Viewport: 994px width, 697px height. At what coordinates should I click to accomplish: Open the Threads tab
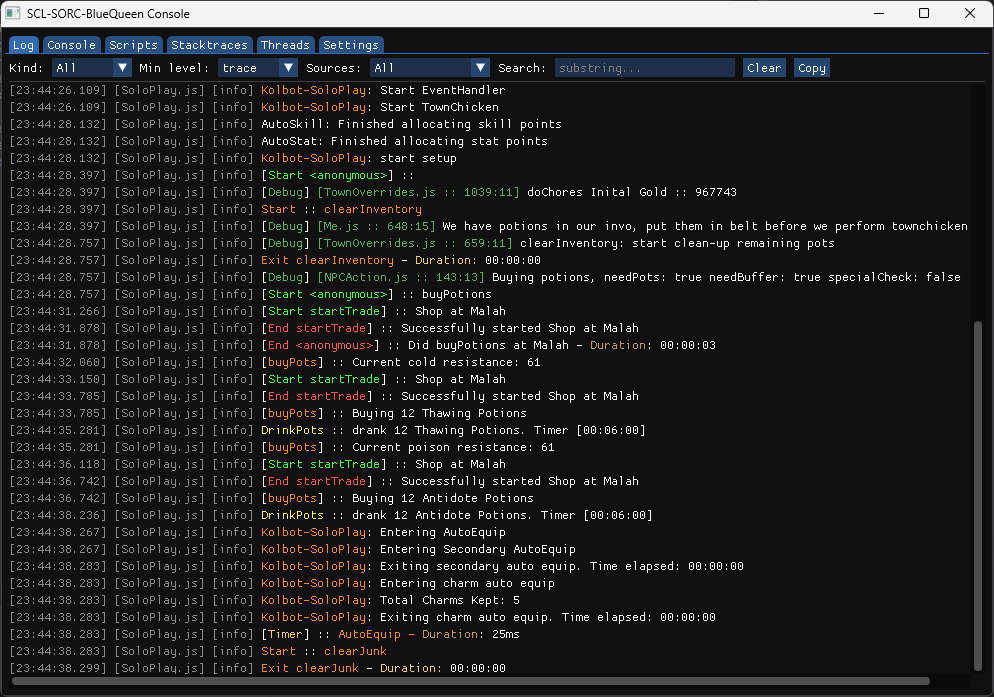pos(285,45)
